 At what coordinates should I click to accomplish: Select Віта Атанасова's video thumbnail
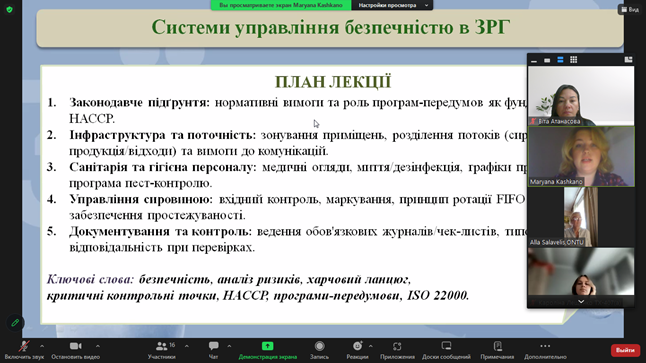pyautogui.click(x=581, y=96)
